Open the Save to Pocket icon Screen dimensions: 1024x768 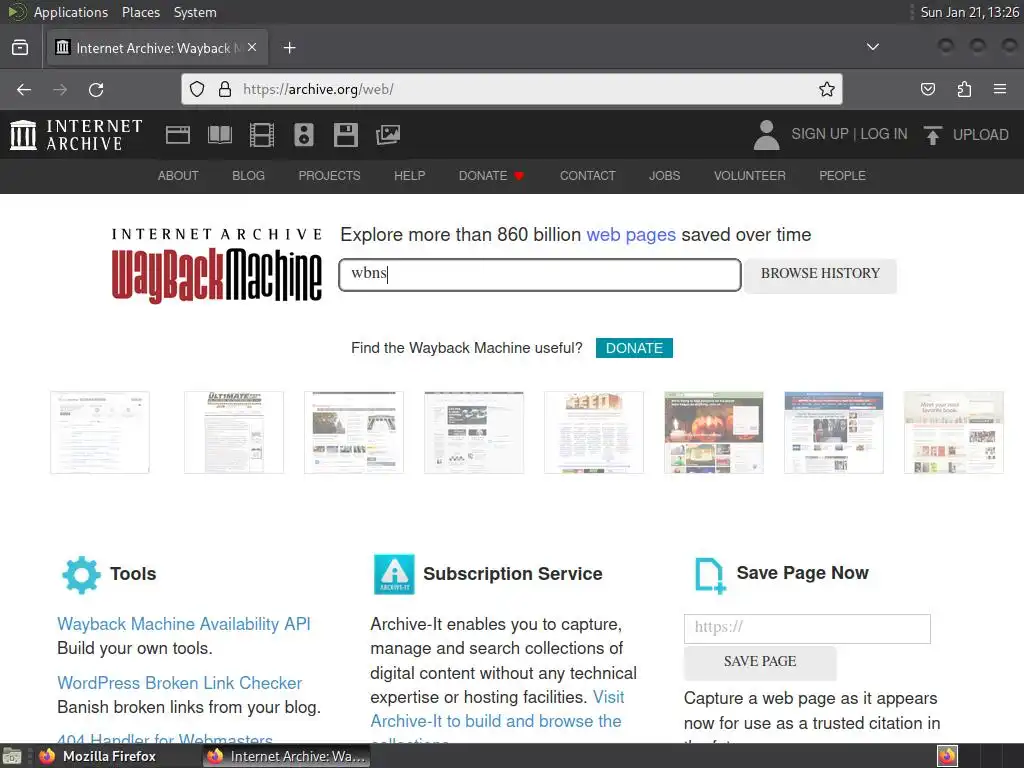pyautogui.click(x=927, y=89)
